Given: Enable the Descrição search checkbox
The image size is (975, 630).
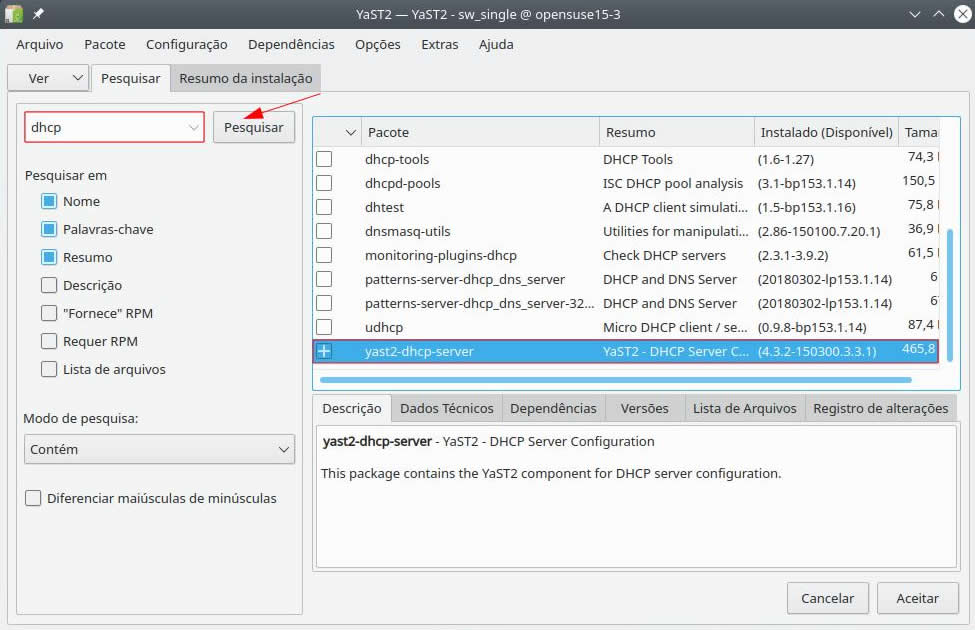Looking at the screenshot, I should [x=49, y=285].
